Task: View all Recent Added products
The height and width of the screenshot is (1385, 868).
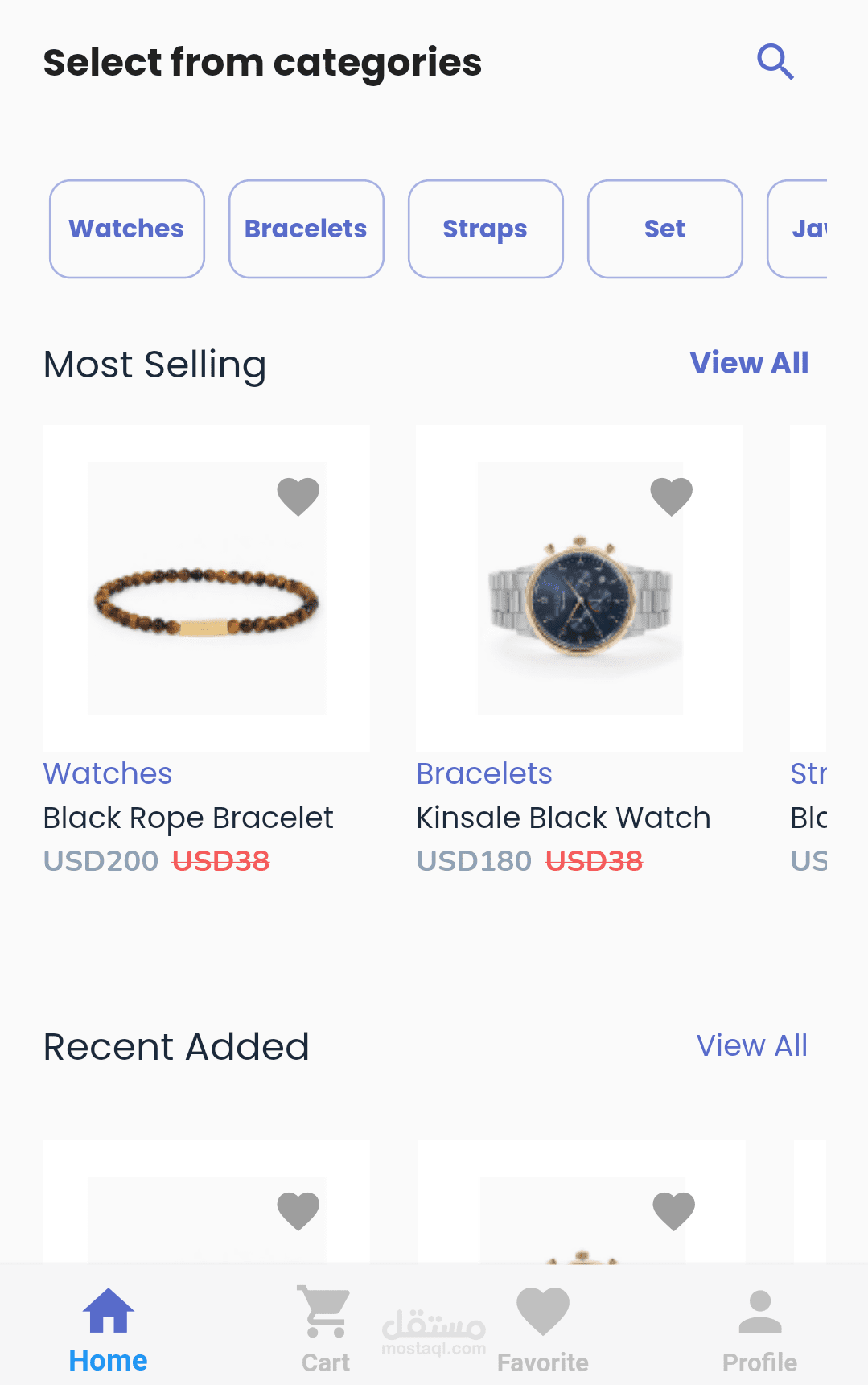Action: click(x=752, y=1046)
